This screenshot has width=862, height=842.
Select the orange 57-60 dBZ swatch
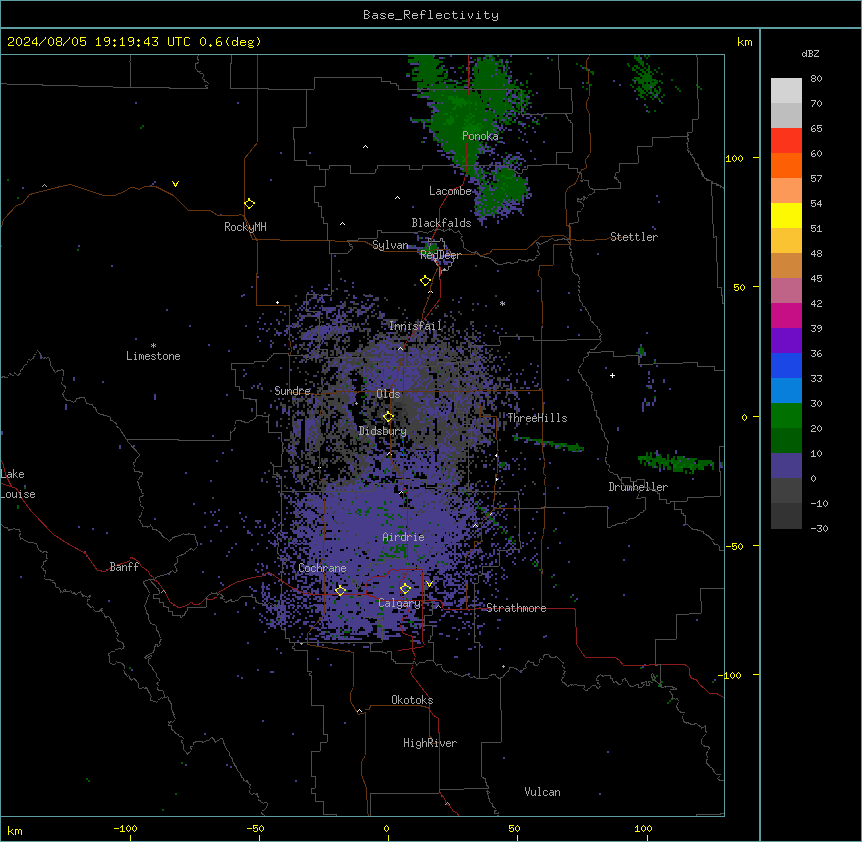pyautogui.click(x=786, y=165)
